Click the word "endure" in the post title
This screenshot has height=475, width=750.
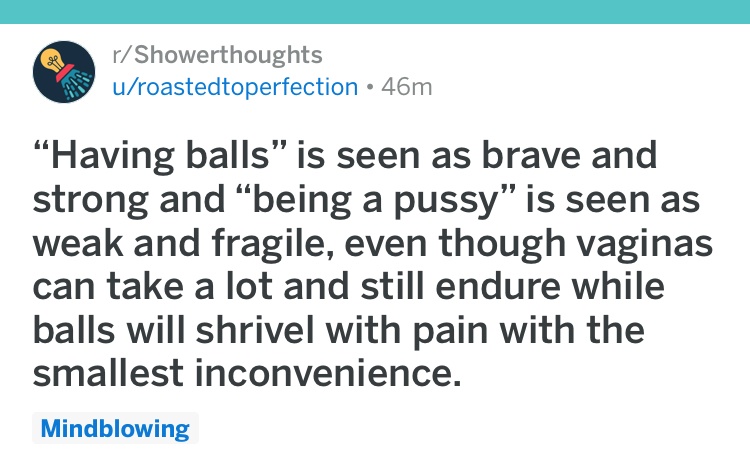tap(498, 286)
